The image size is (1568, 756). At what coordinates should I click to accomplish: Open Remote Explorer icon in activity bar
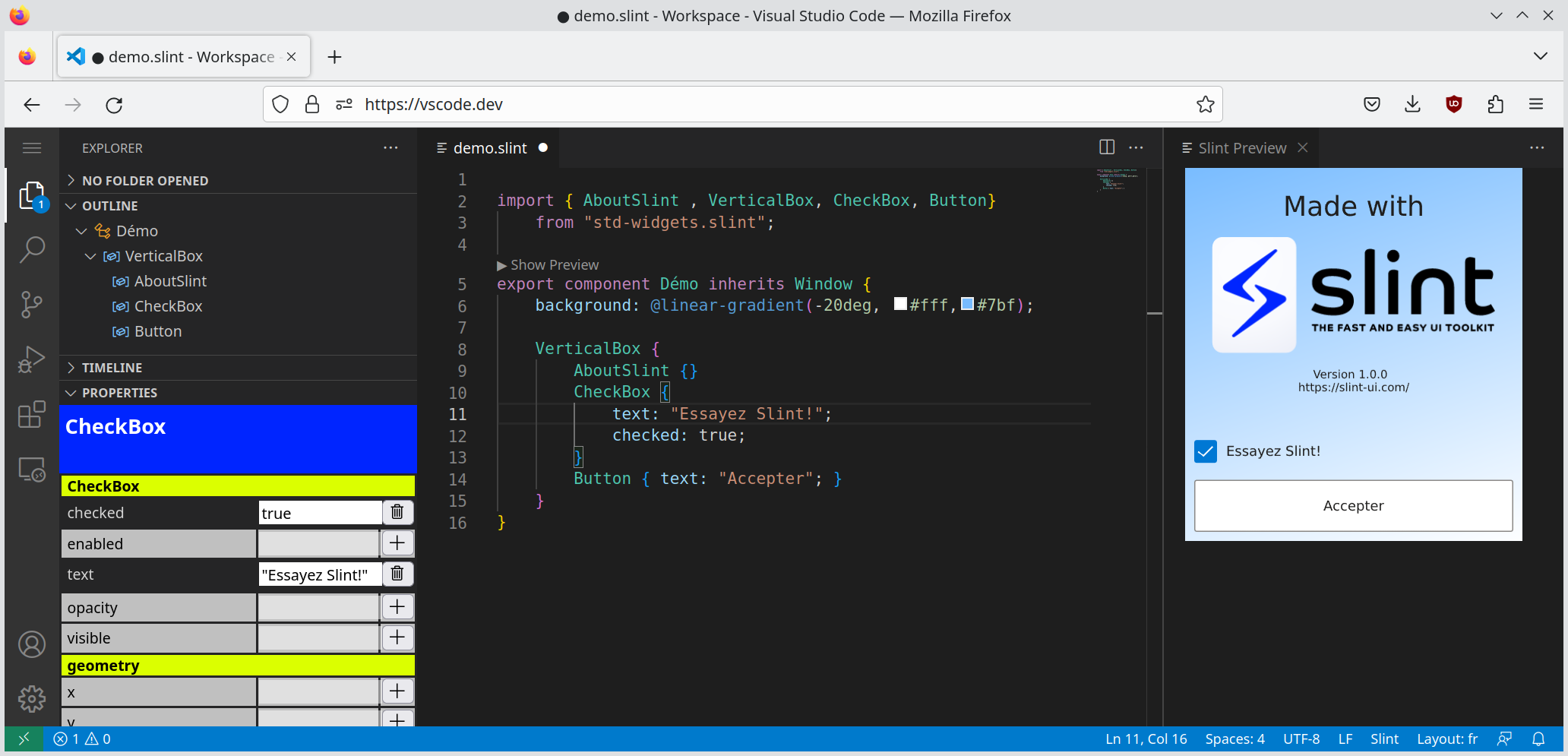[32, 470]
